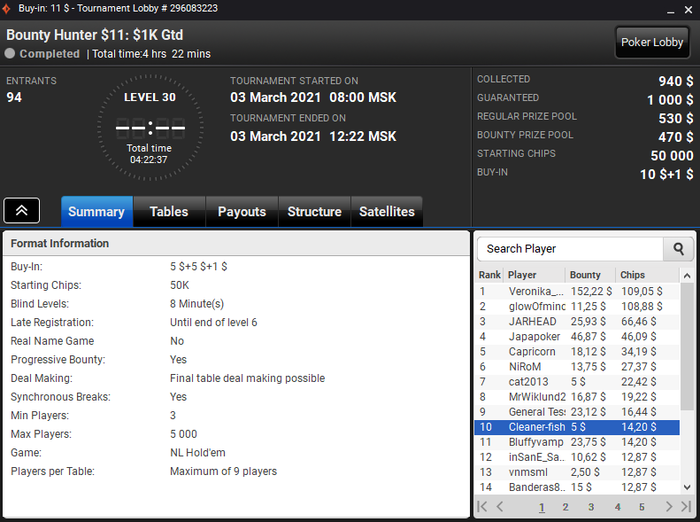
Task: Open the Structure tab
Action: pos(315,212)
